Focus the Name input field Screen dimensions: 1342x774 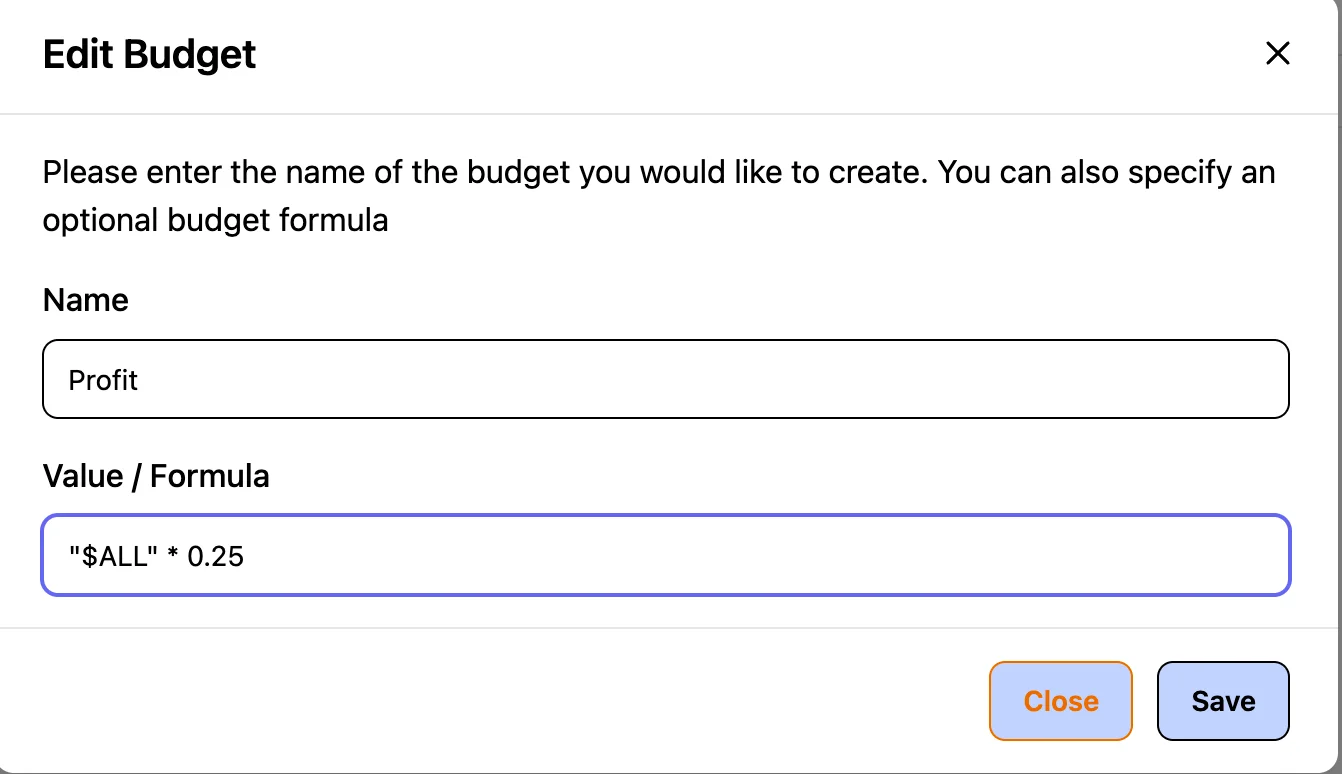point(665,379)
